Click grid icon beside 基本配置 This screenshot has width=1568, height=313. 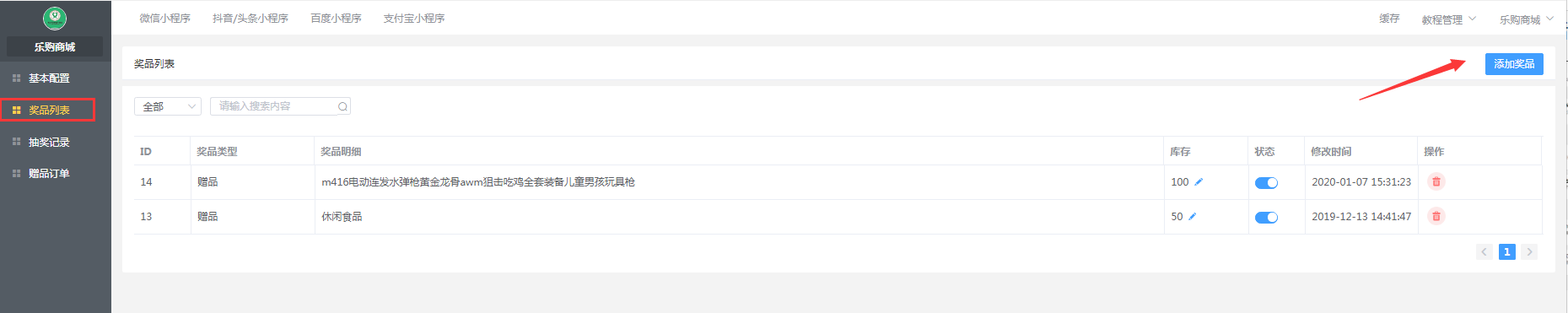[16, 78]
